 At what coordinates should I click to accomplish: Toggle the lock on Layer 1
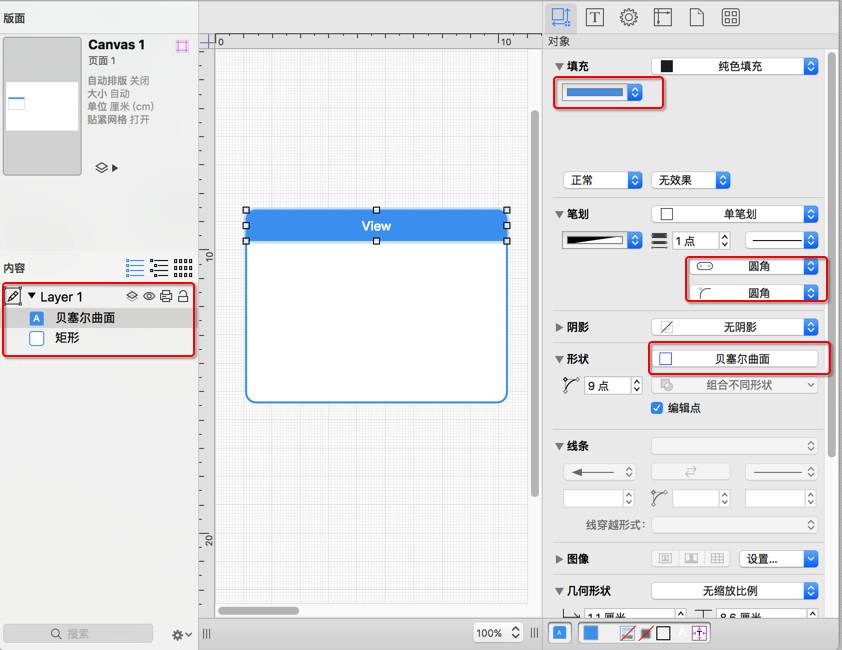183,296
